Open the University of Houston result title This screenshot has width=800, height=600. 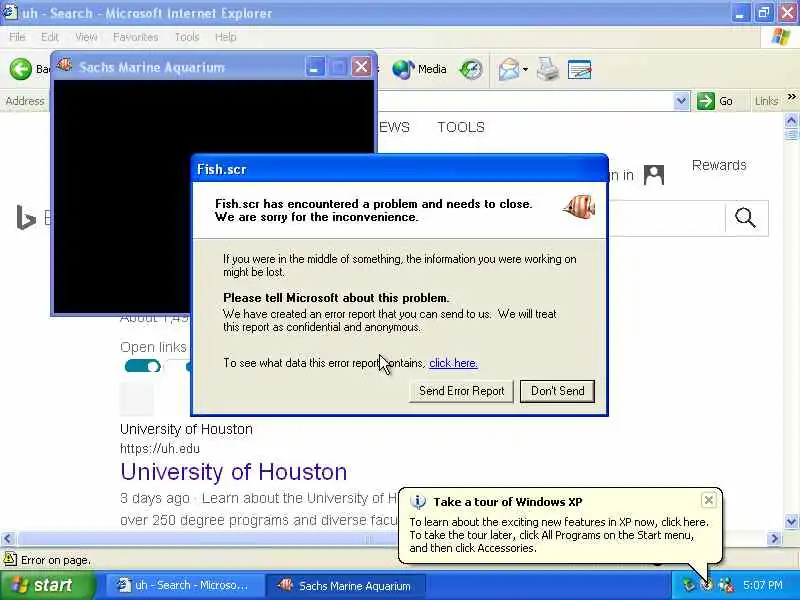coord(234,472)
